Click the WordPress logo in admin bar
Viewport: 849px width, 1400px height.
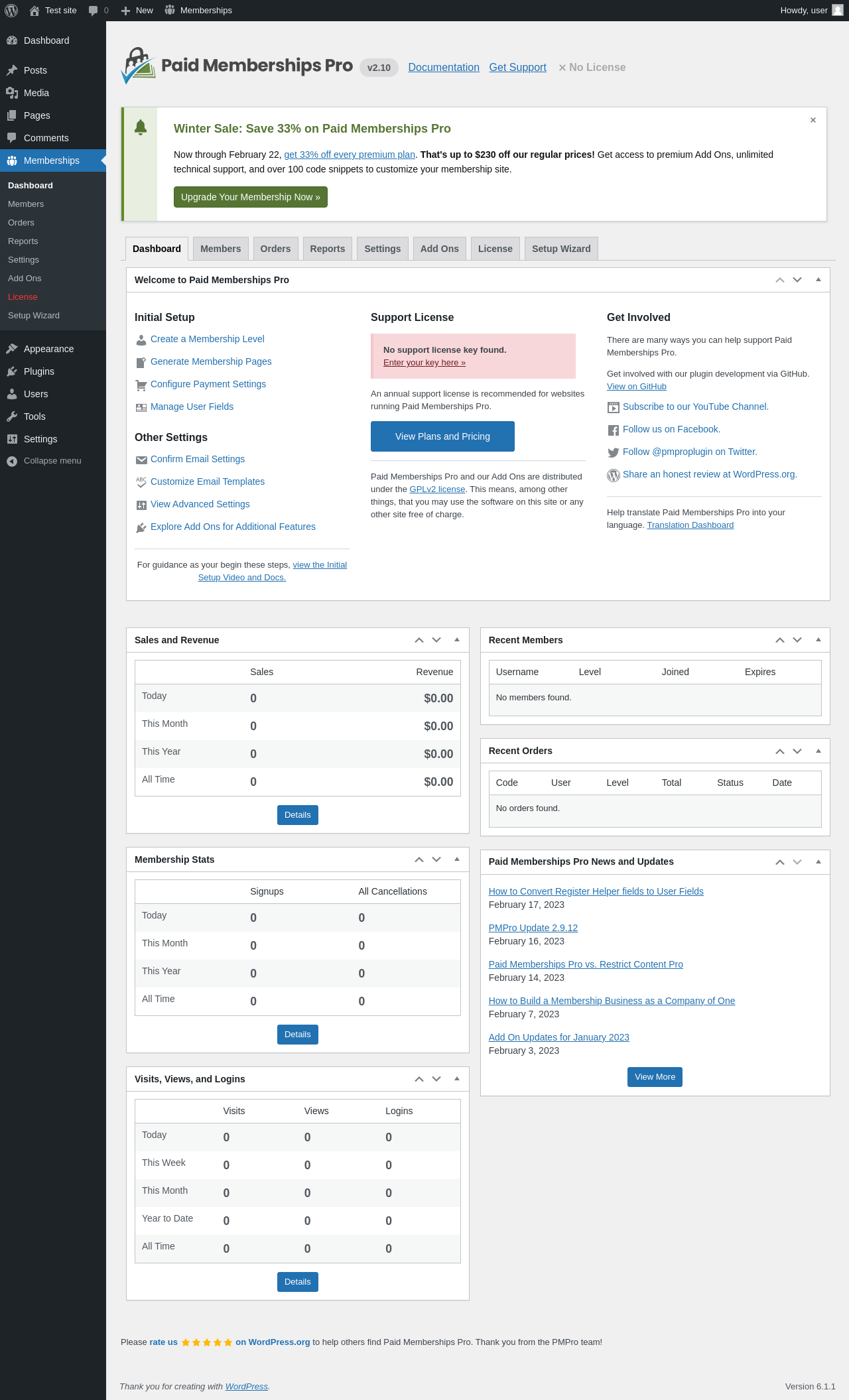[11, 11]
